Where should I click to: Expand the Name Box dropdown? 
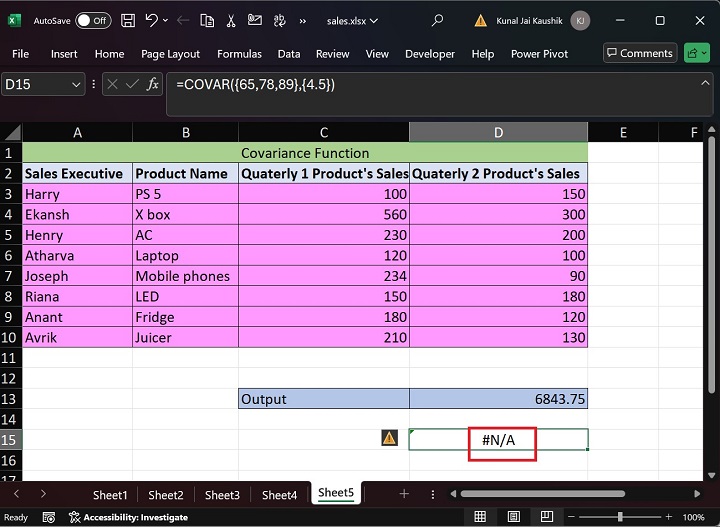click(x=76, y=85)
